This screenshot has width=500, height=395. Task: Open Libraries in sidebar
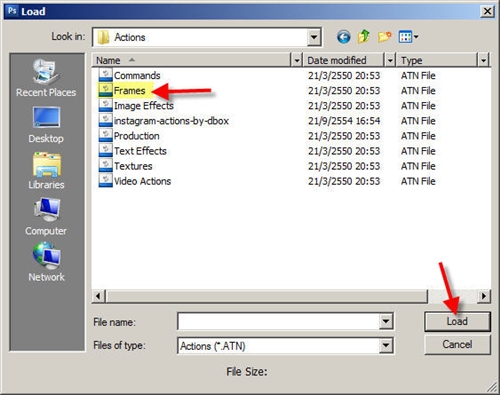pyautogui.click(x=46, y=171)
